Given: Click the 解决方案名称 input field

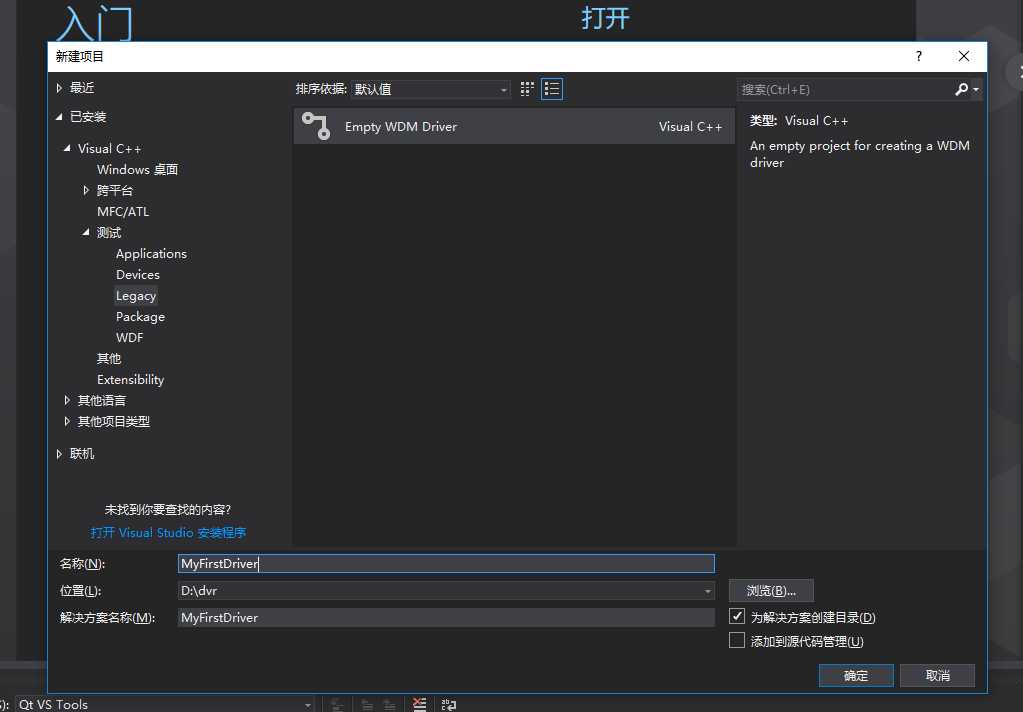Looking at the screenshot, I should click(446, 617).
